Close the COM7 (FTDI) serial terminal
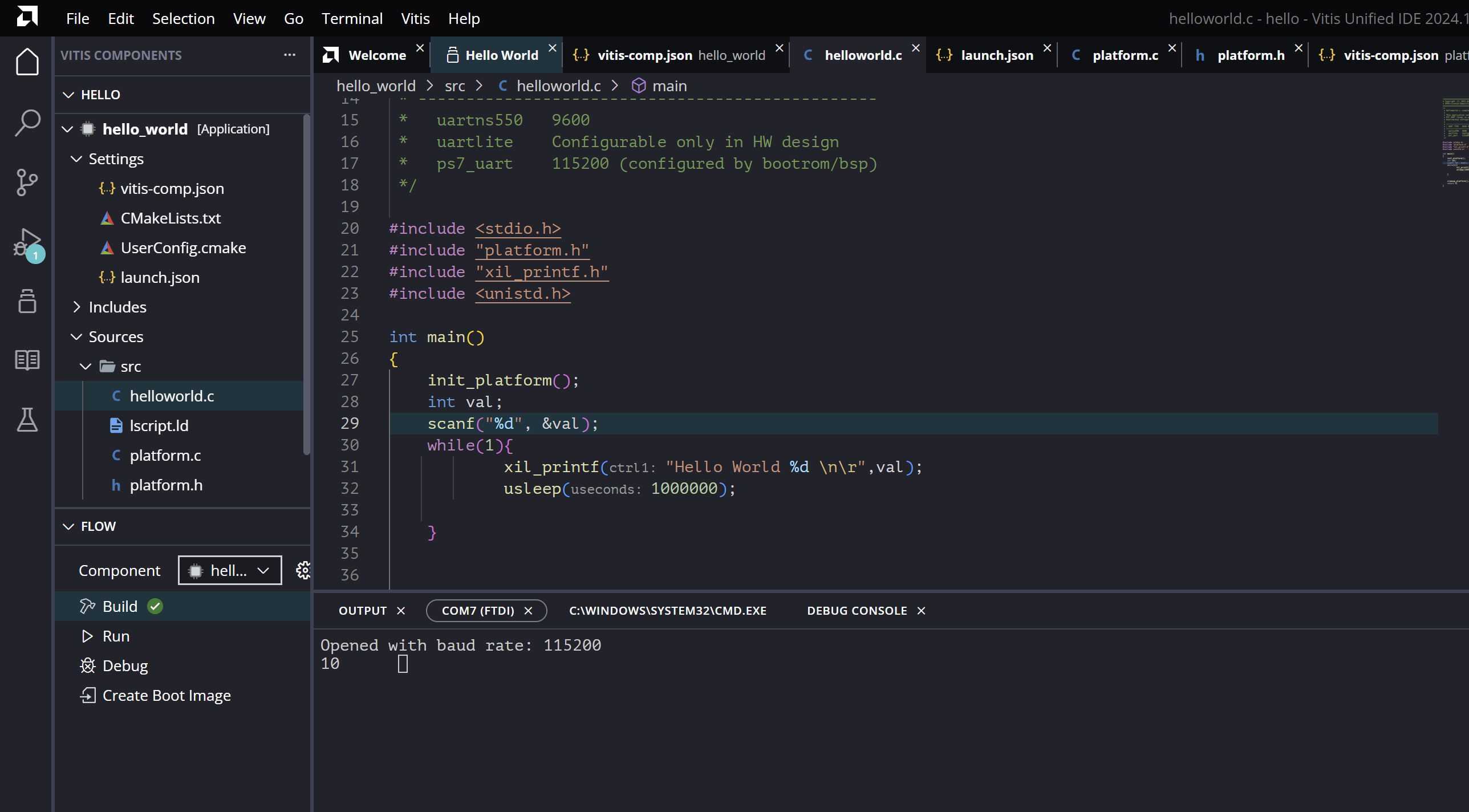 (x=528, y=611)
